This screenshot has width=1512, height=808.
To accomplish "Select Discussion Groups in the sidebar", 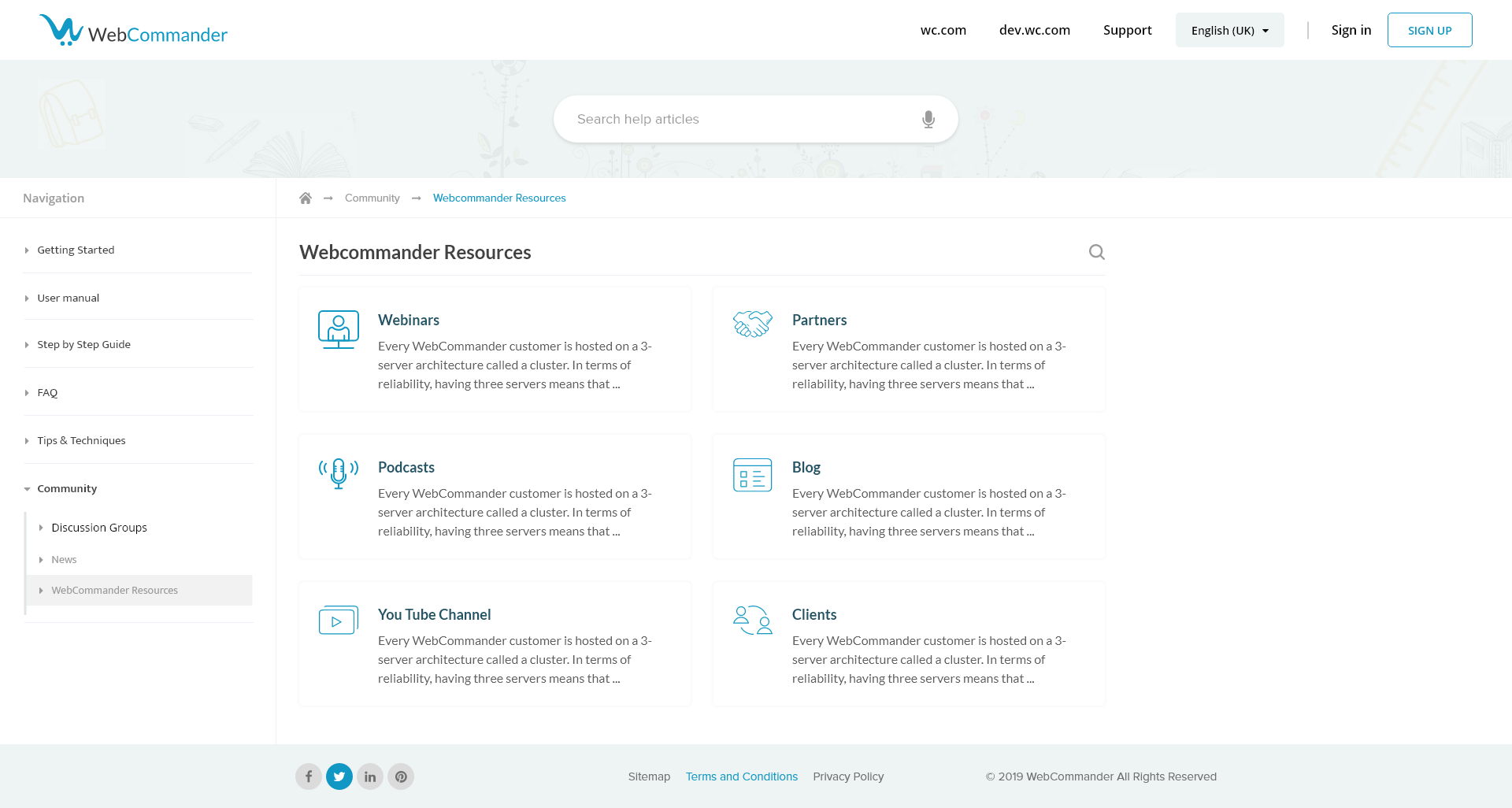I will [99, 528].
